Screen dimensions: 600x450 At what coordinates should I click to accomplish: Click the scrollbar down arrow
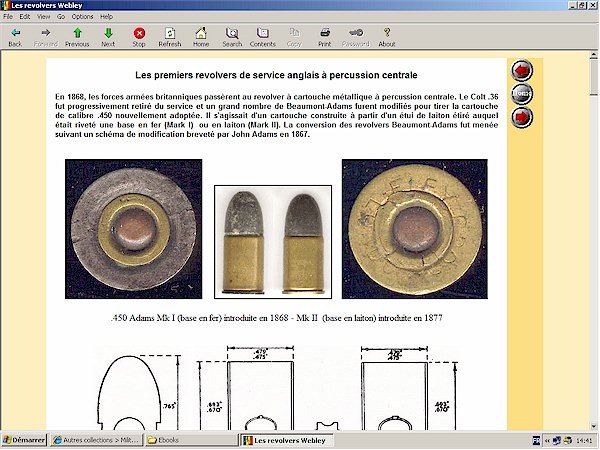[593, 426]
